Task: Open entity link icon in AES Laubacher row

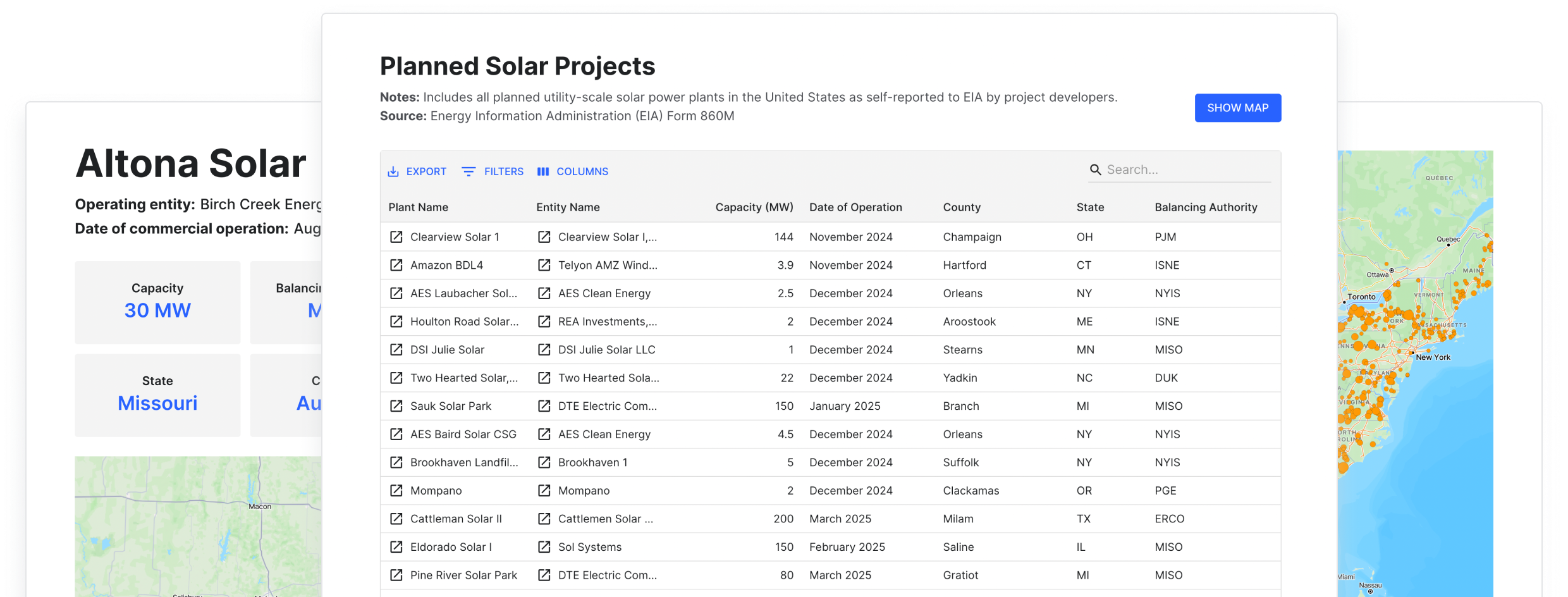Action: [x=544, y=293]
